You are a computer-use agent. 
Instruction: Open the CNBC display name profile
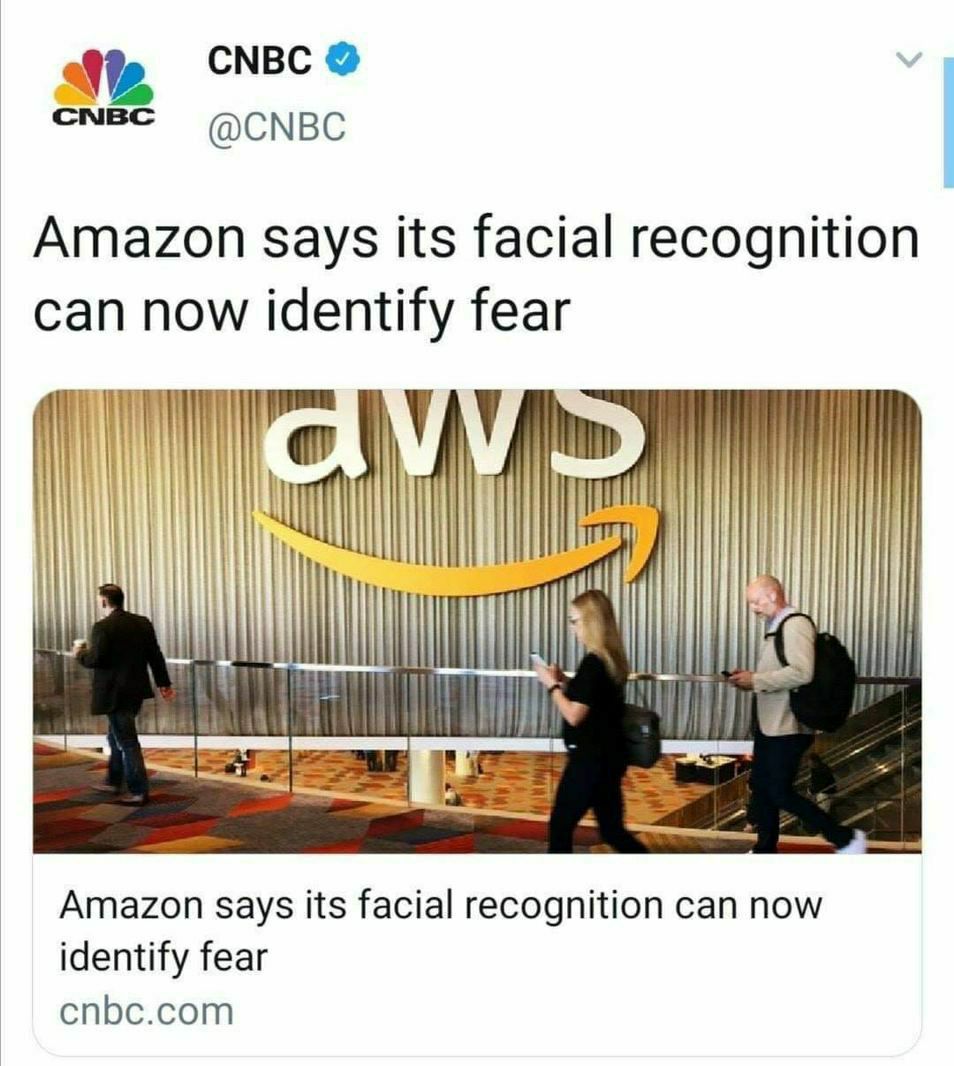click(x=260, y=60)
